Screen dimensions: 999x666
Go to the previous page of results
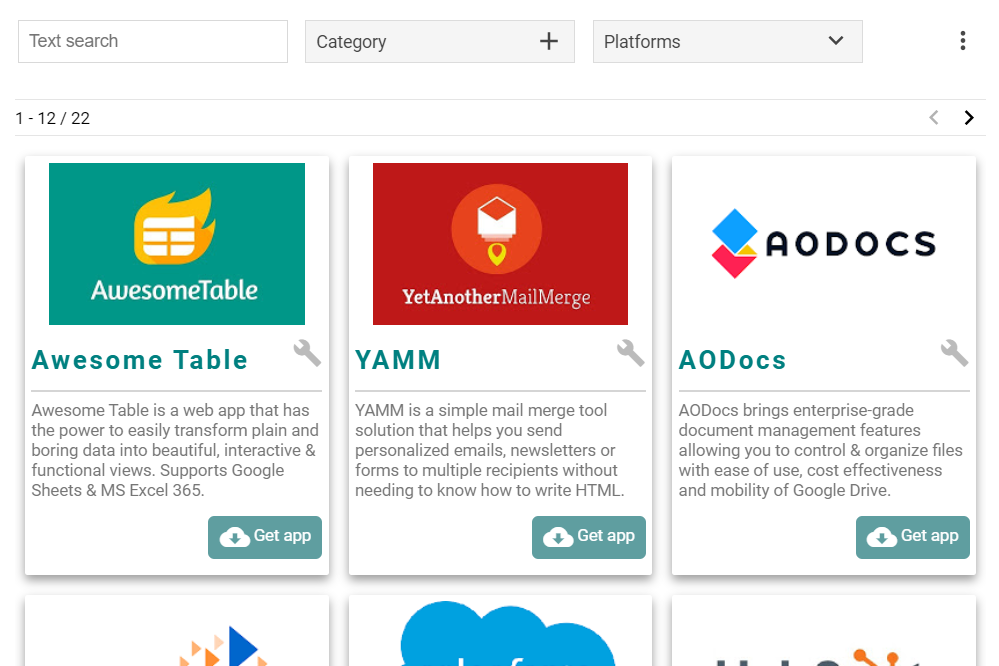(x=934, y=118)
